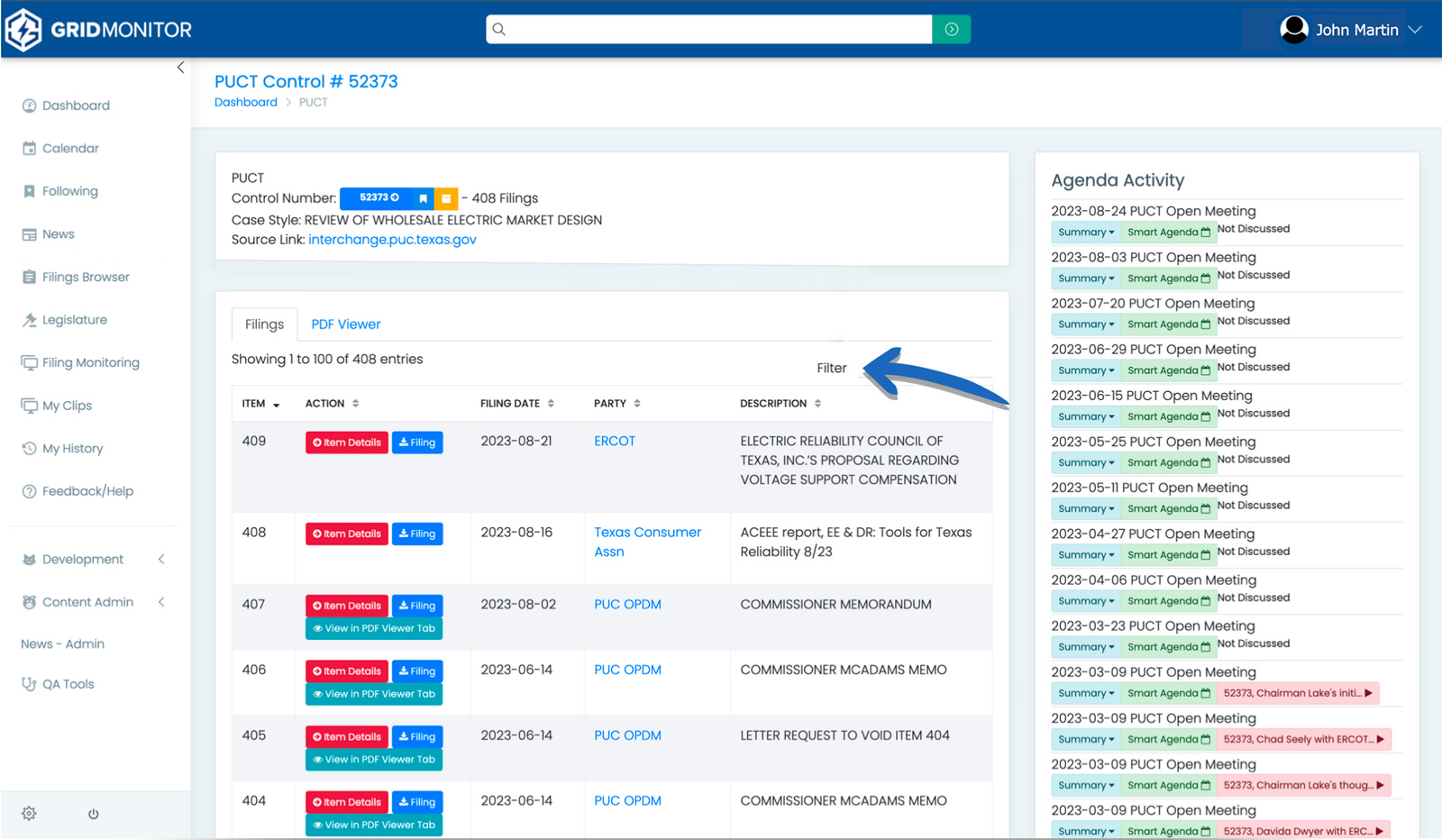Expand the Content Admin menu chevron
The width and height of the screenshot is (1442, 840).
pyautogui.click(x=161, y=602)
